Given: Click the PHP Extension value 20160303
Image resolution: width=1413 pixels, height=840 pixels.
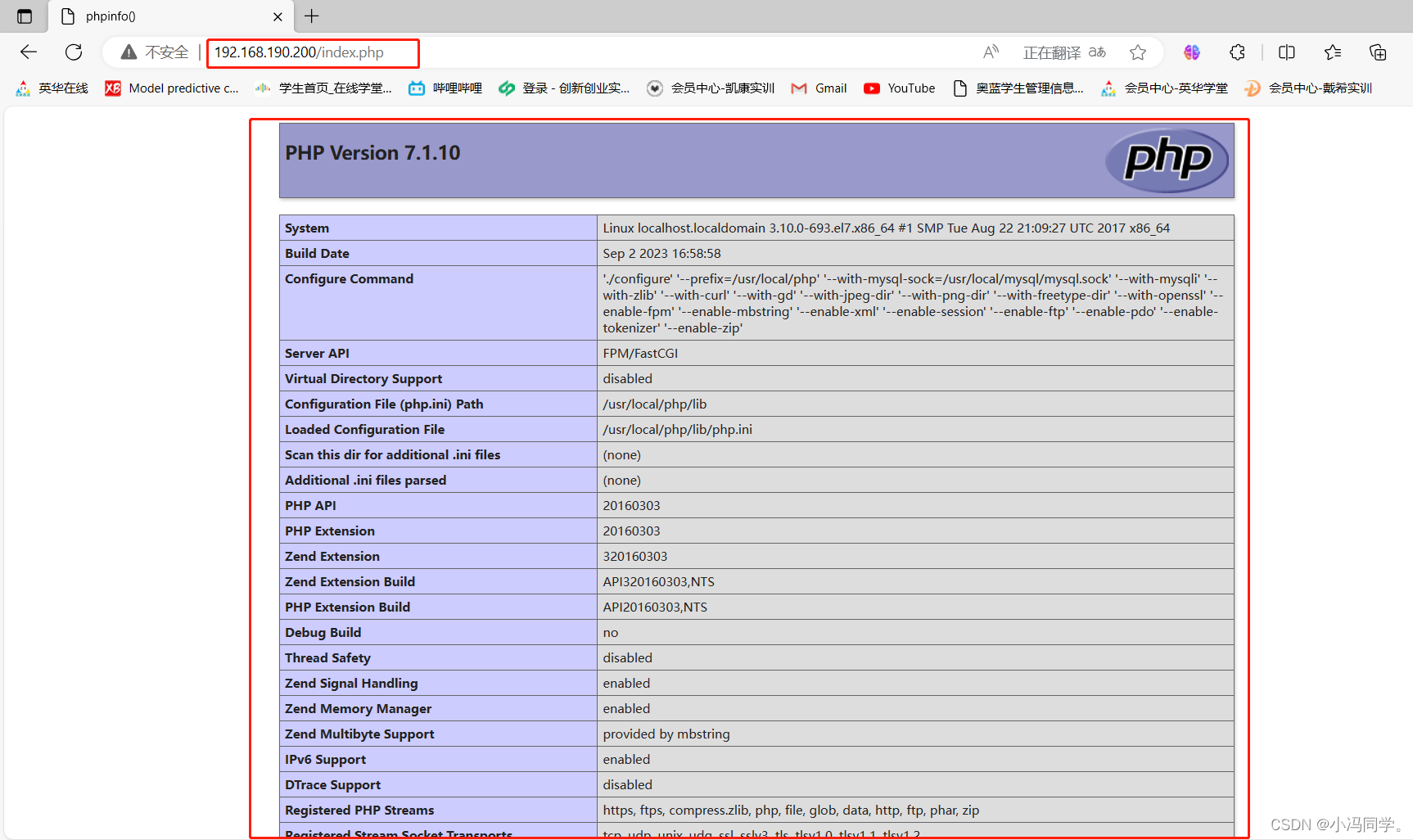Looking at the screenshot, I should pyautogui.click(x=631, y=531).
